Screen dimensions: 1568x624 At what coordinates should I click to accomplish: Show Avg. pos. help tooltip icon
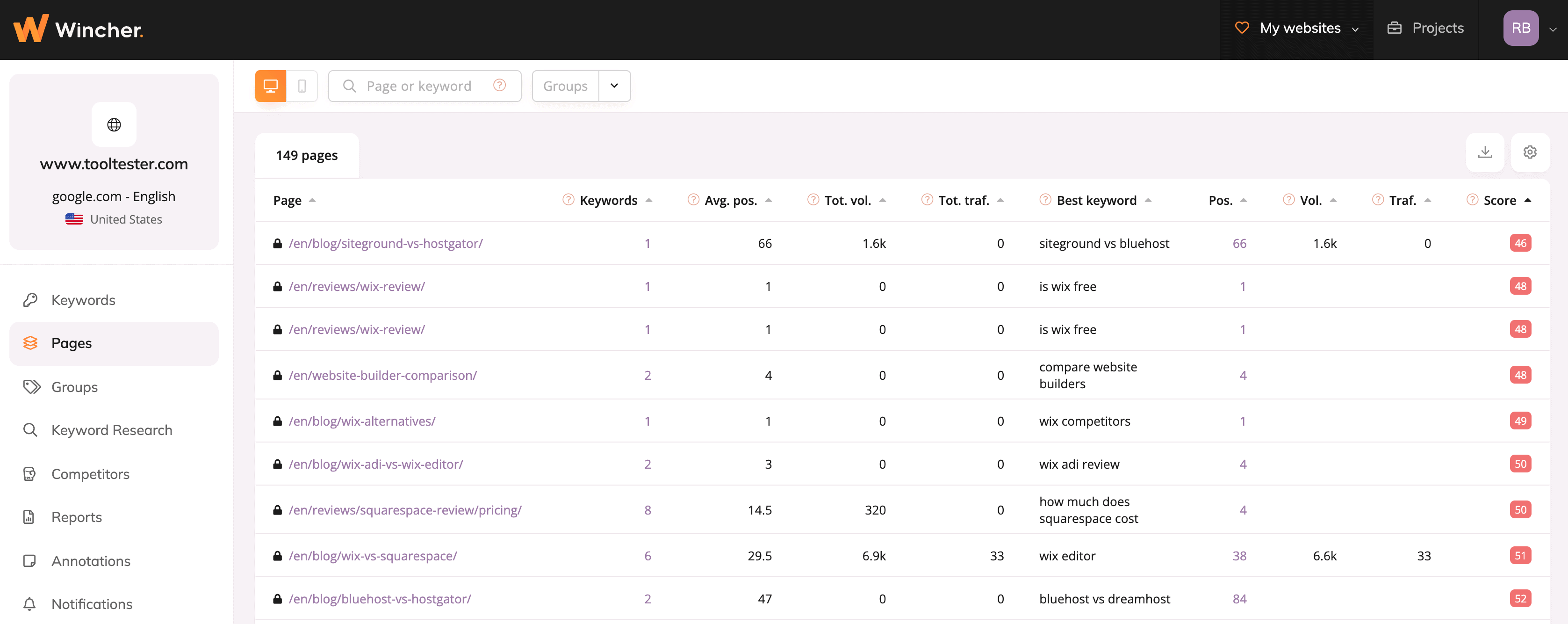(x=693, y=200)
